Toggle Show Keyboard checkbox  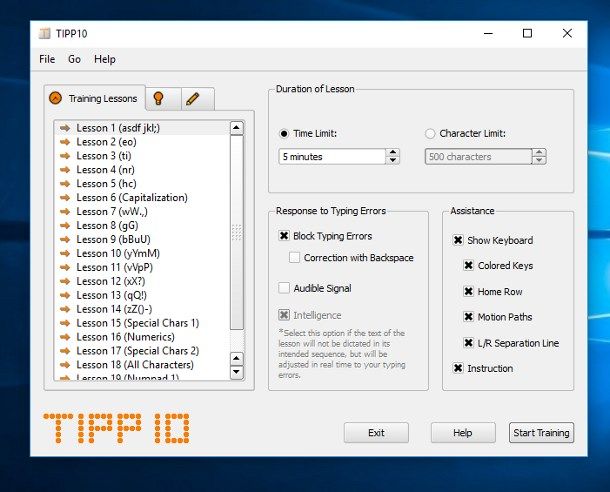click(x=458, y=240)
